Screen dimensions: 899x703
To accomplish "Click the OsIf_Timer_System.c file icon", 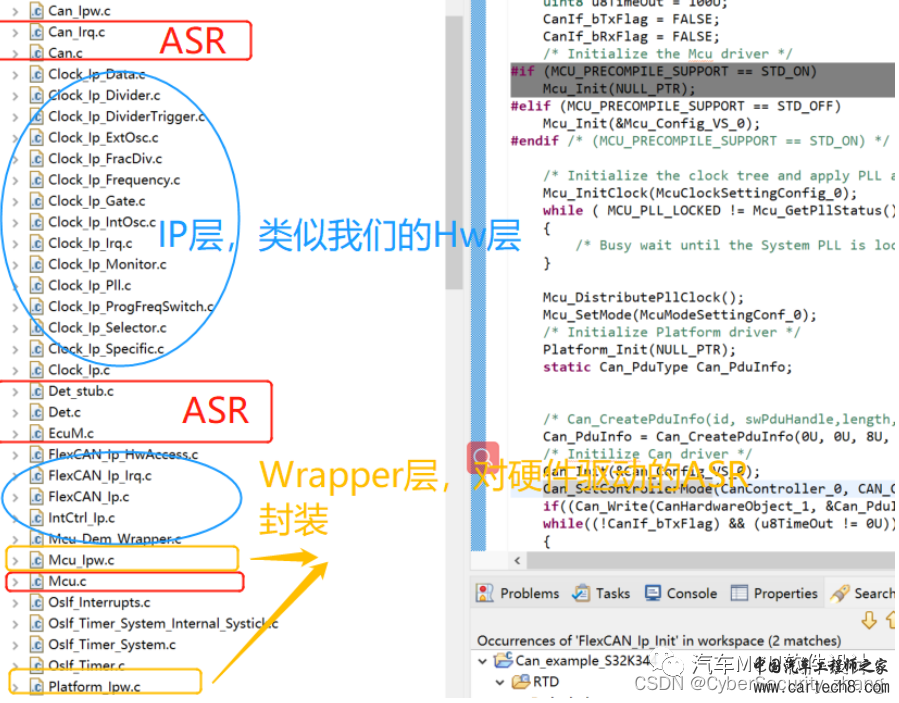I will (x=37, y=645).
